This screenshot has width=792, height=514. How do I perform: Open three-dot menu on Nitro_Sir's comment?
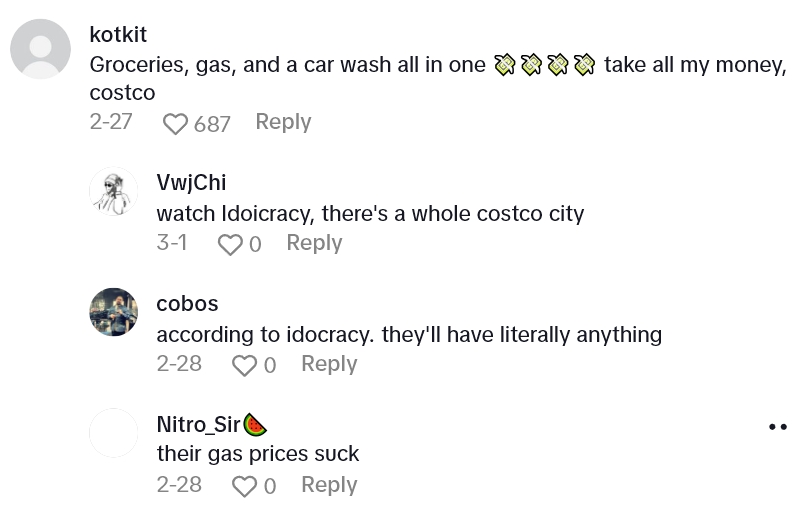(777, 427)
